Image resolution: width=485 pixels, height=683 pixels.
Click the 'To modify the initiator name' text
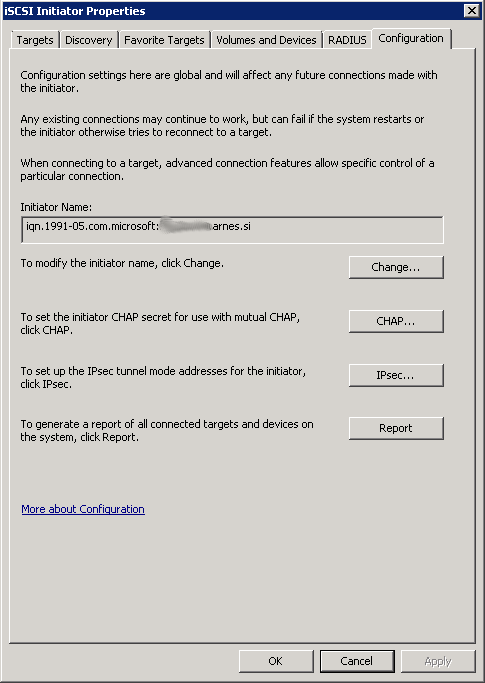[122, 263]
